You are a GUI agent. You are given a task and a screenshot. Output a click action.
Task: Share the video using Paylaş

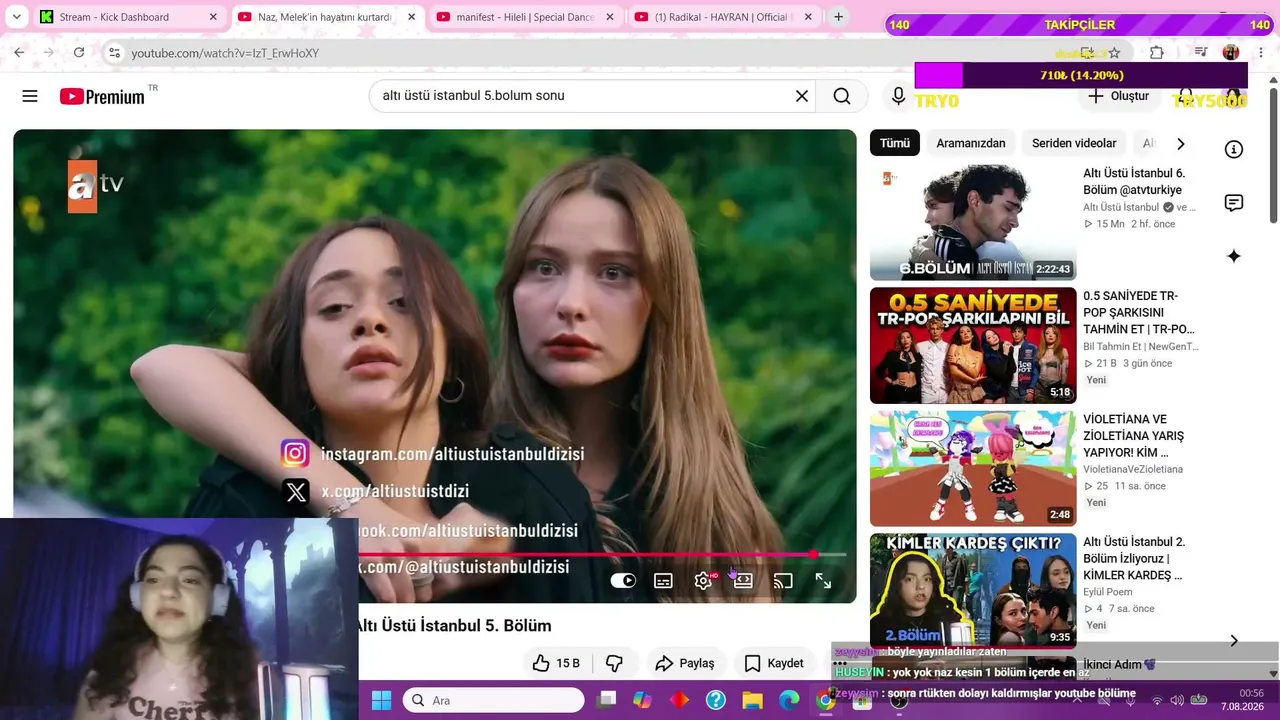[685, 663]
